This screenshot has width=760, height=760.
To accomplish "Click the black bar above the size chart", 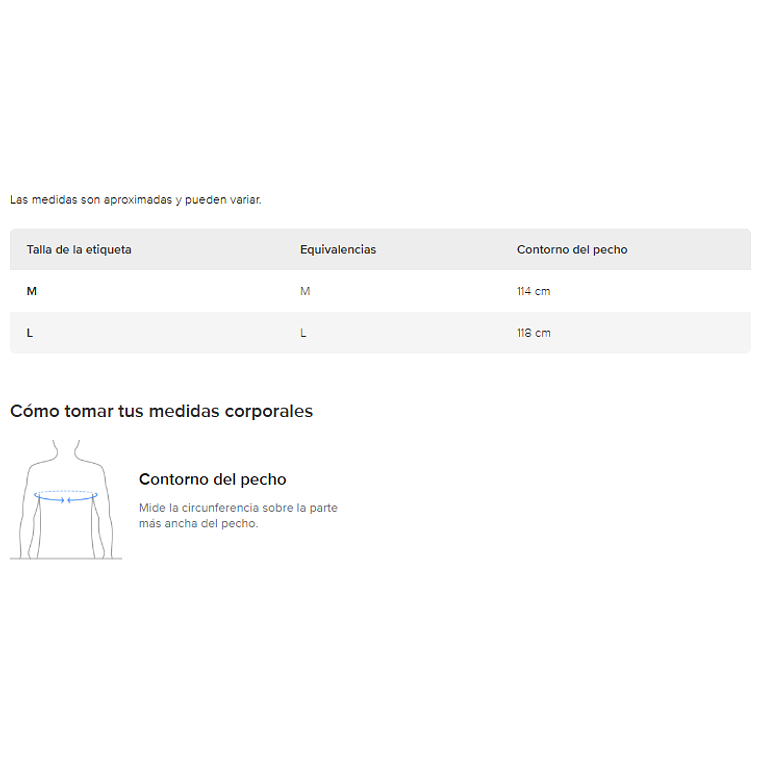I will [380, 88].
